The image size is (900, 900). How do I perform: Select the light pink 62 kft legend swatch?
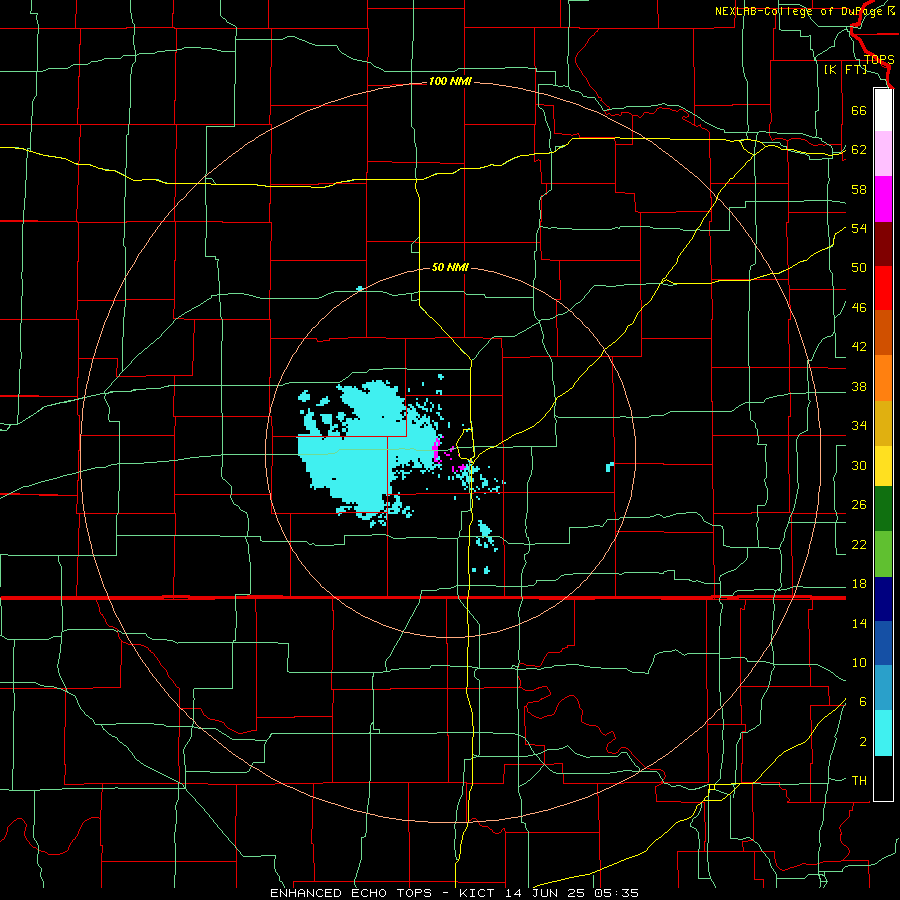point(883,153)
